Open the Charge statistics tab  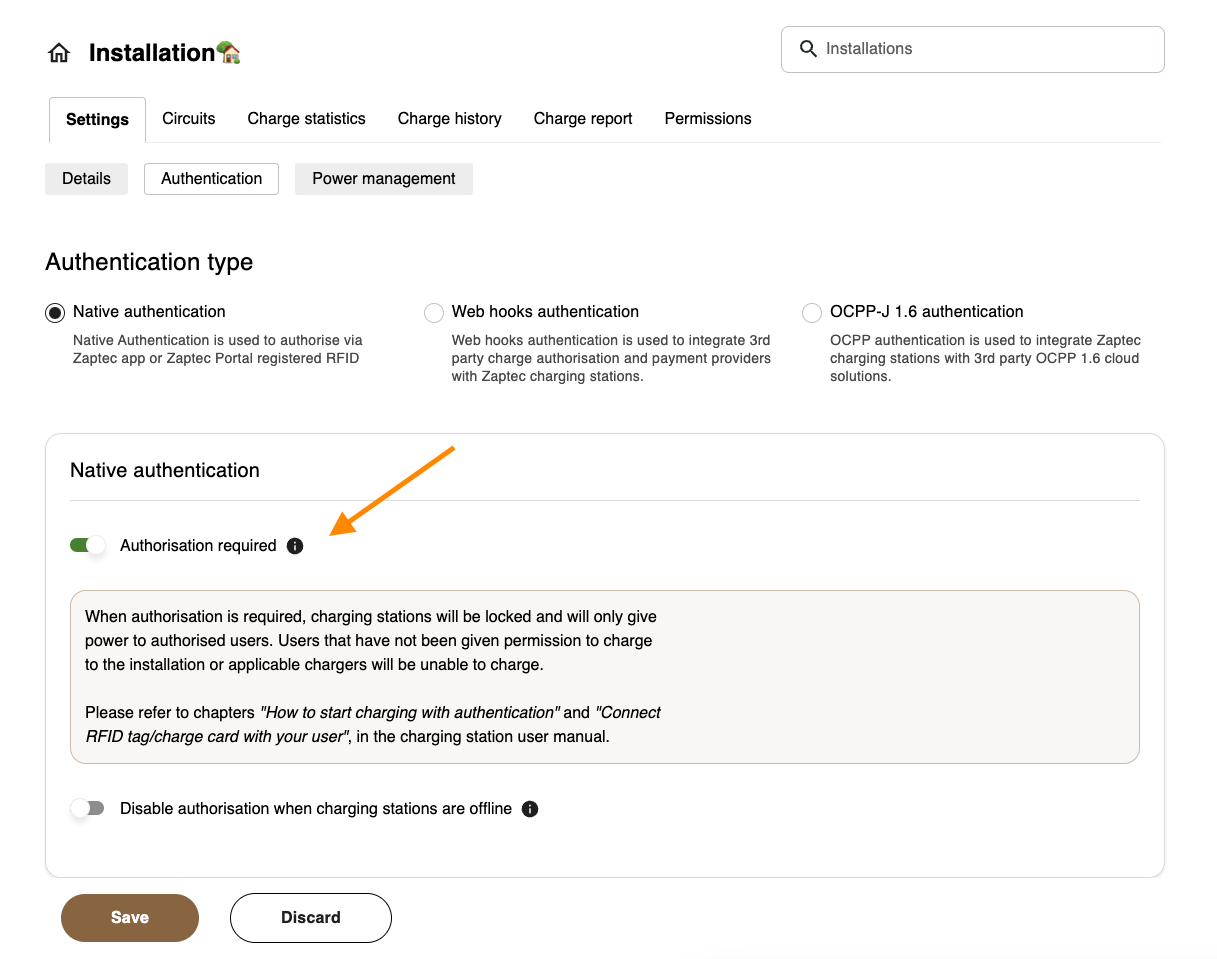pos(307,119)
